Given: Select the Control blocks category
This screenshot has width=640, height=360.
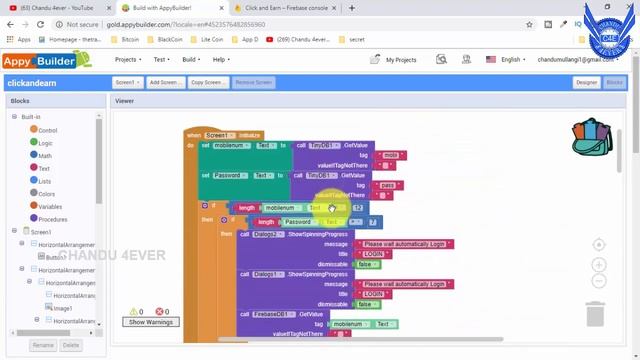Looking at the screenshot, I should (x=44, y=130).
